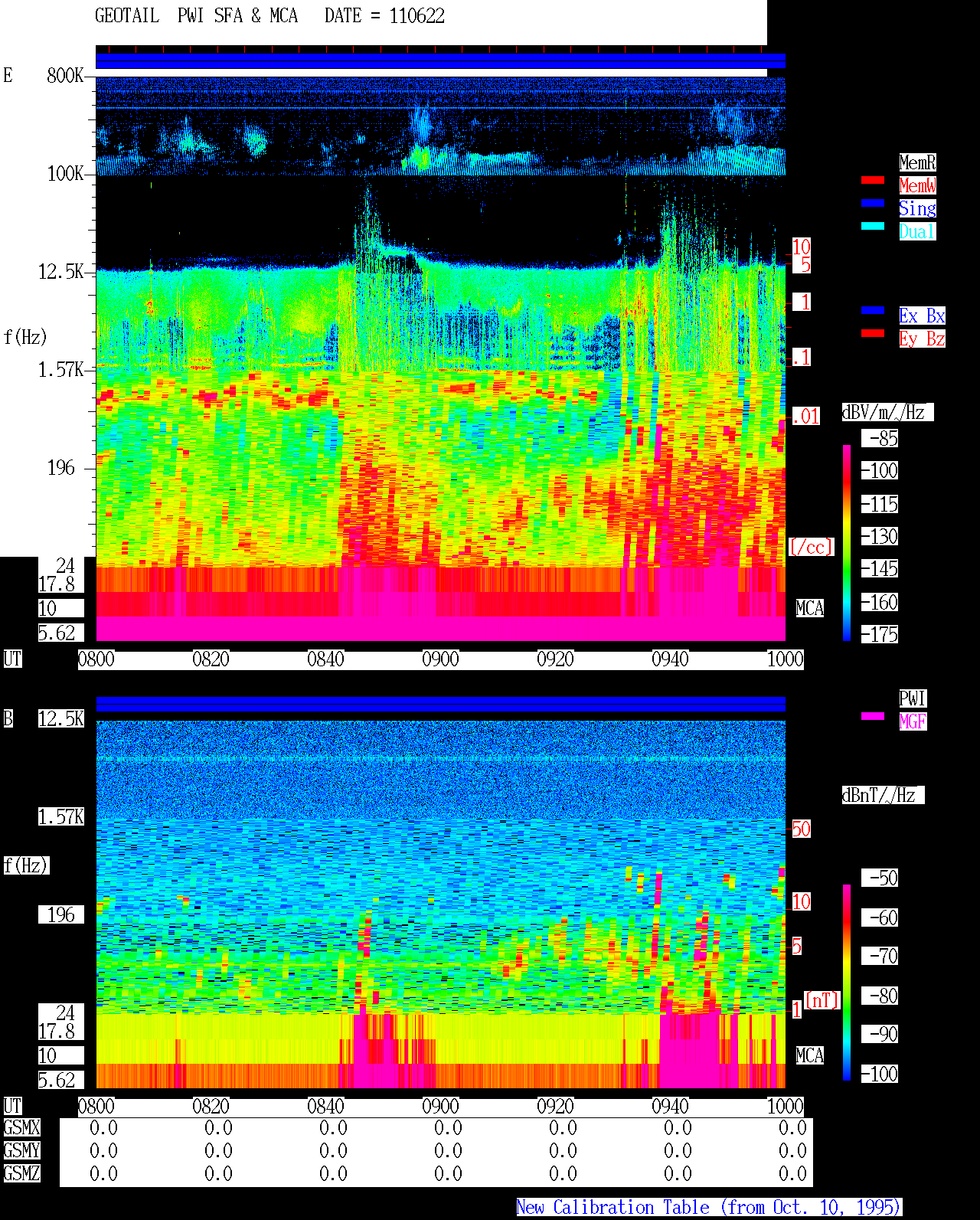
Task: Click the red MemW legend swatch
Action: tap(873, 180)
